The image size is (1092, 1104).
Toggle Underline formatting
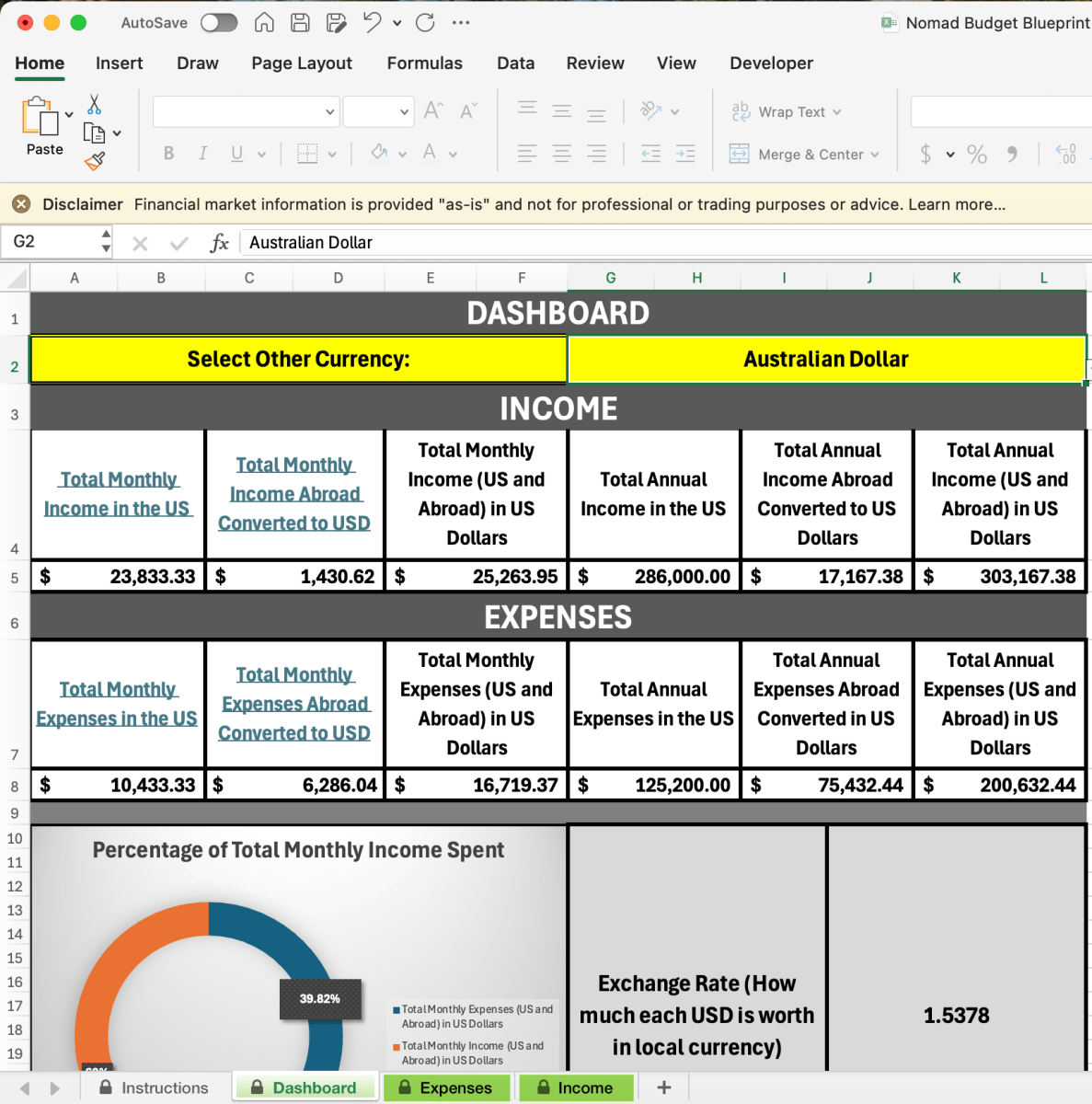click(236, 154)
